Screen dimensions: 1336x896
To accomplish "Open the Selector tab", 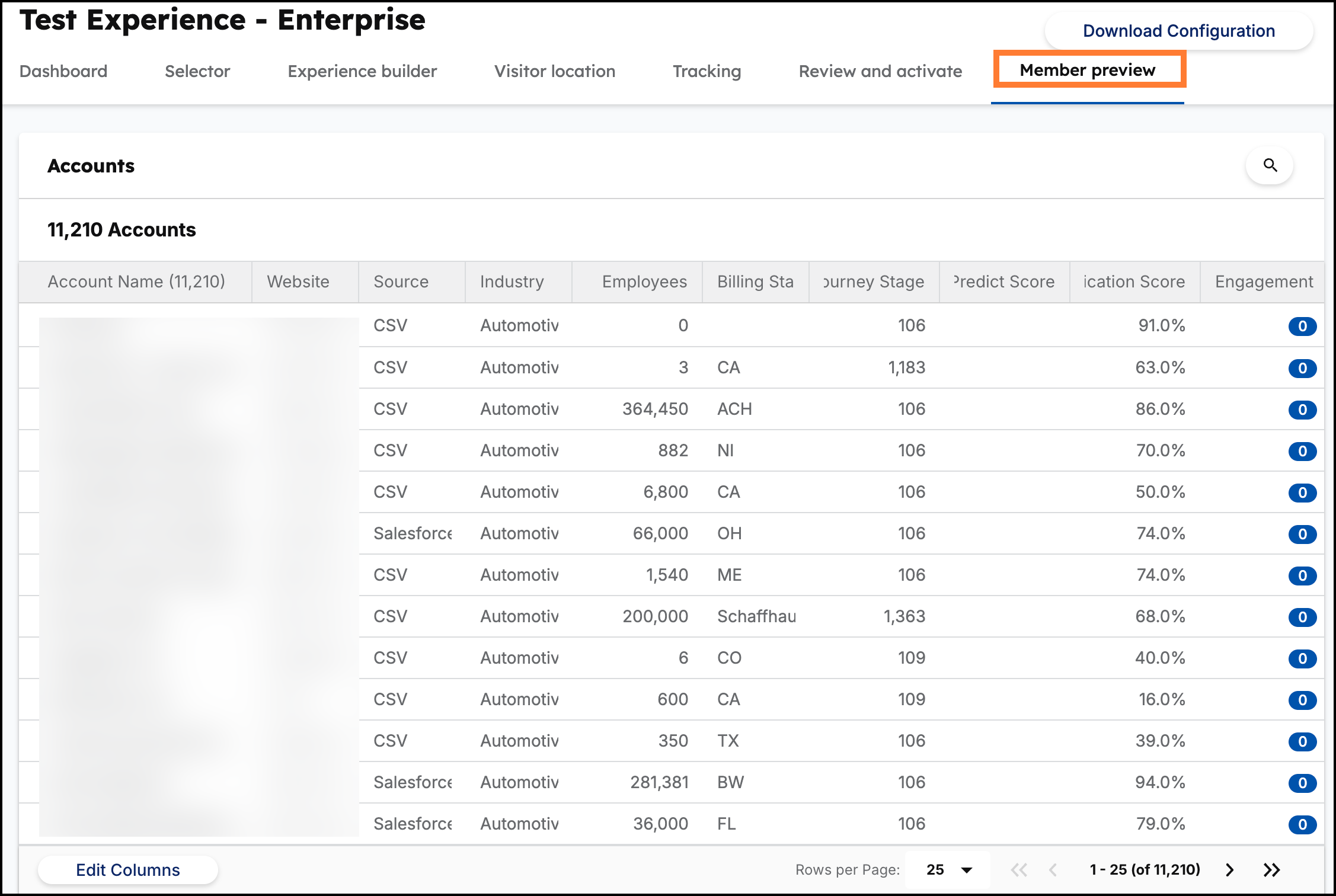I will pyautogui.click(x=197, y=71).
